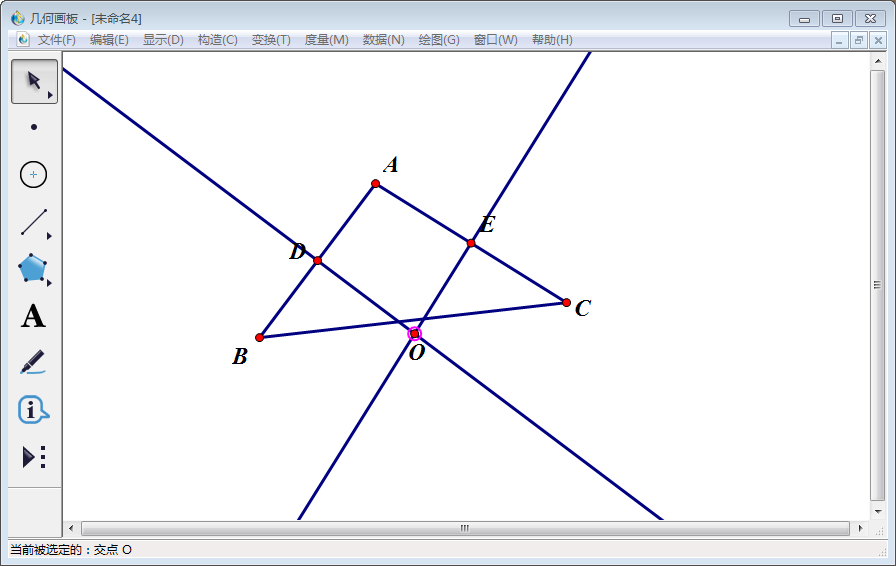Viewport: 896px width, 566px height.
Task: Select the Point tool
Action: pyautogui.click(x=34, y=127)
